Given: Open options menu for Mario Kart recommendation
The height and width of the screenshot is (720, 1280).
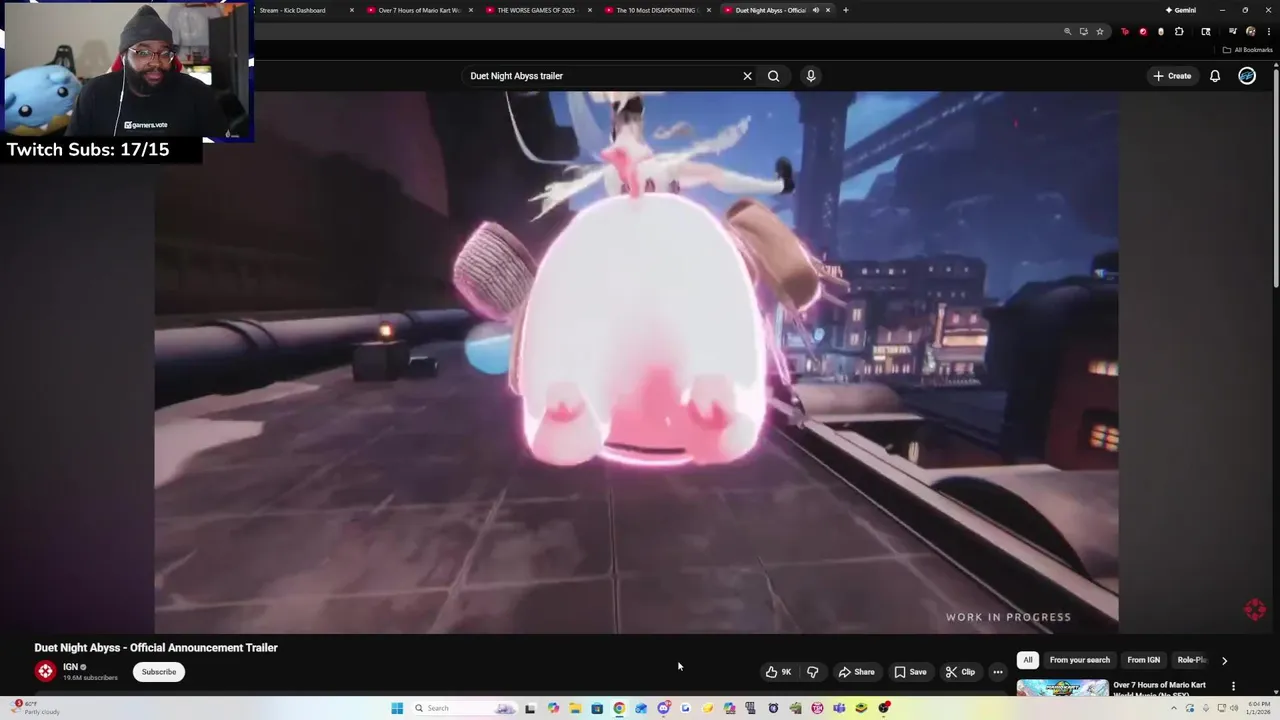Looking at the screenshot, I should tap(1233, 686).
